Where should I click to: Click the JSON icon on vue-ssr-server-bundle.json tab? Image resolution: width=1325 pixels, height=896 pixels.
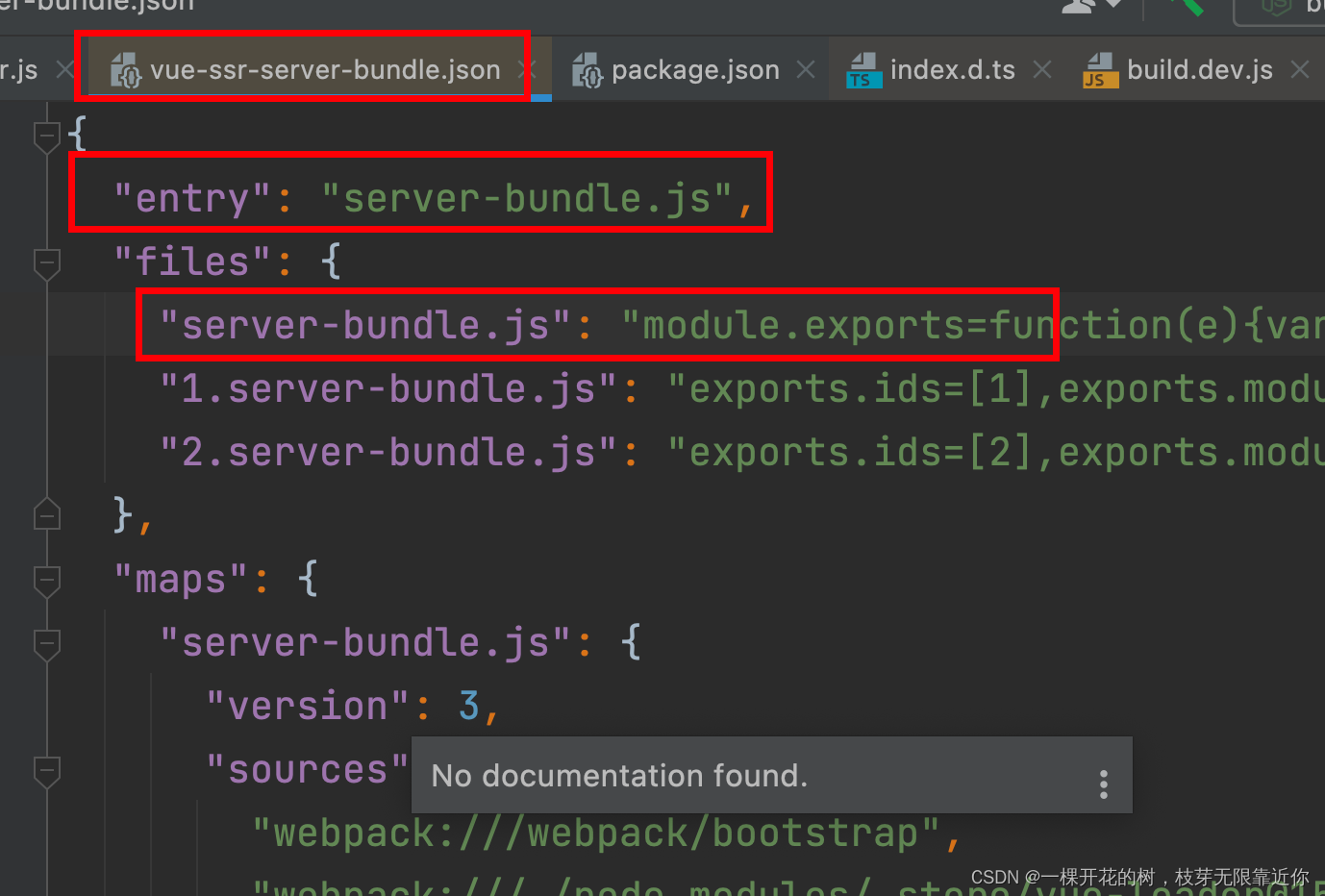tap(126, 70)
